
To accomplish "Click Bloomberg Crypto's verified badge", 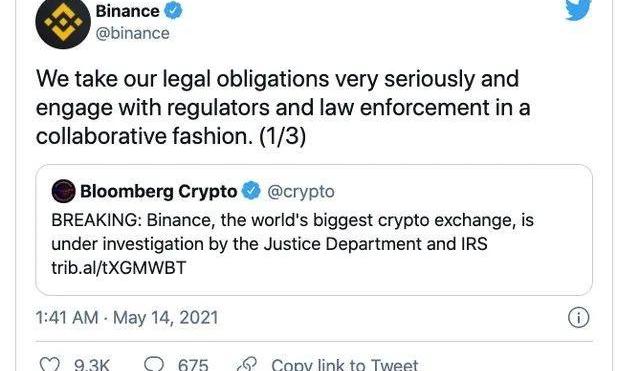I will pyautogui.click(x=251, y=191).
